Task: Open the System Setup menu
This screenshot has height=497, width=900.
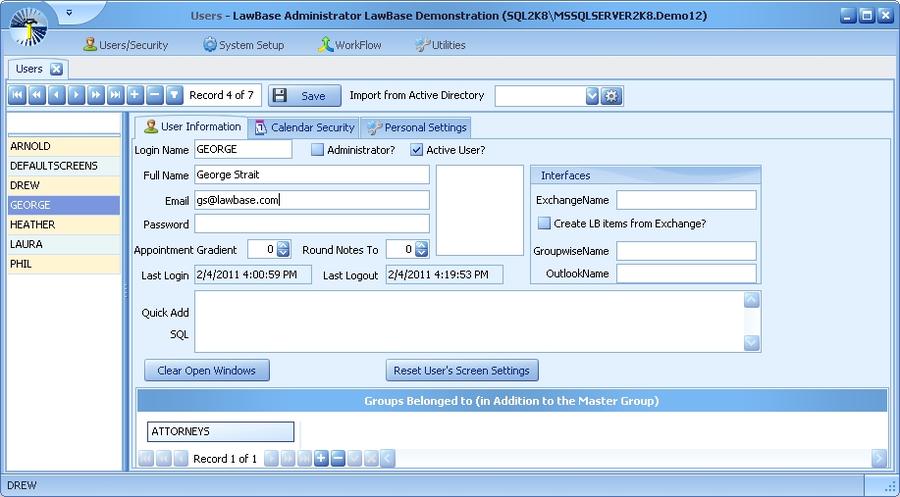Action: pyautogui.click(x=243, y=45)
